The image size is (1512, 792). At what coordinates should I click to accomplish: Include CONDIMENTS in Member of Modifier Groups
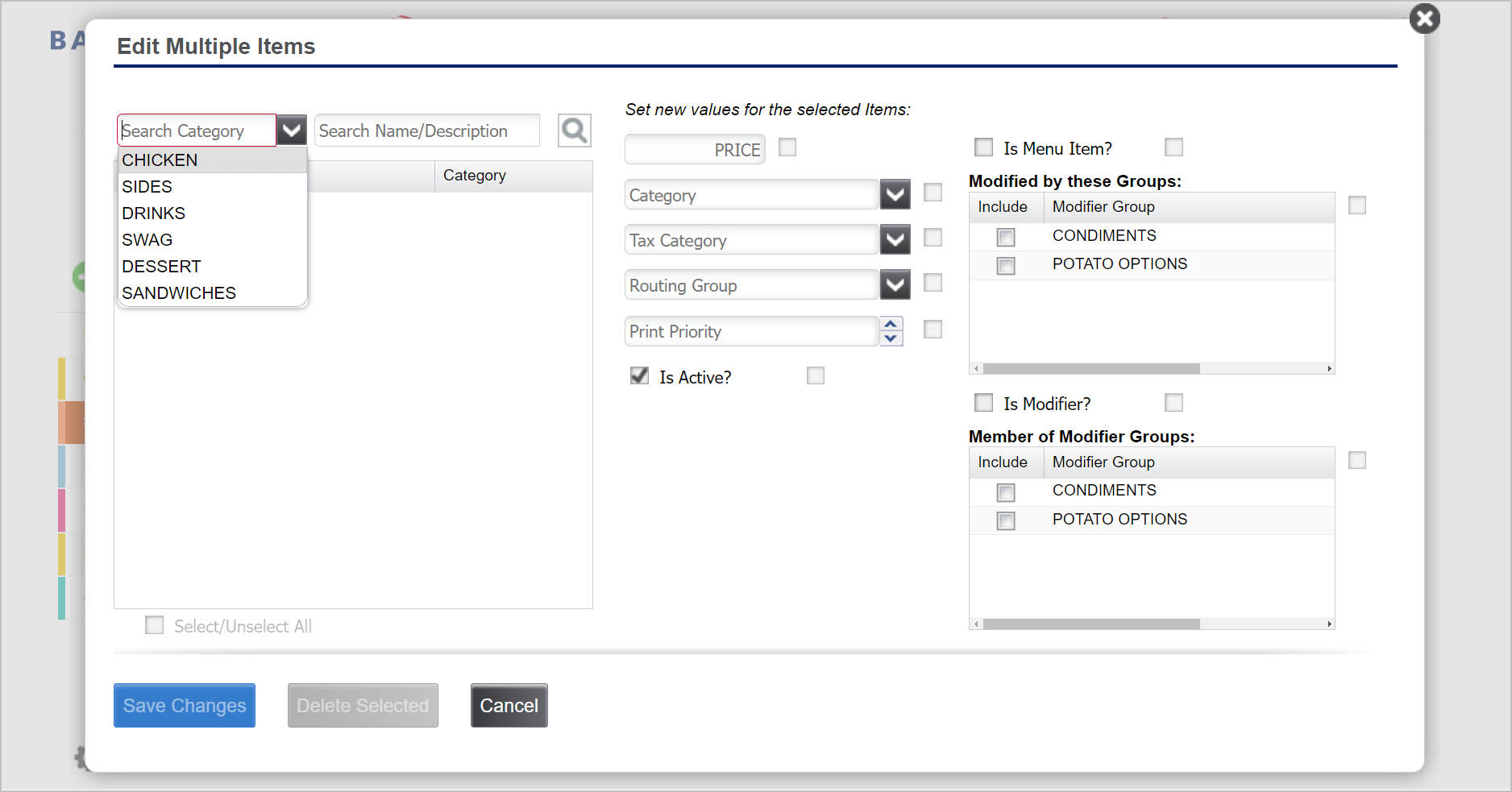(x=1006, y=492)
